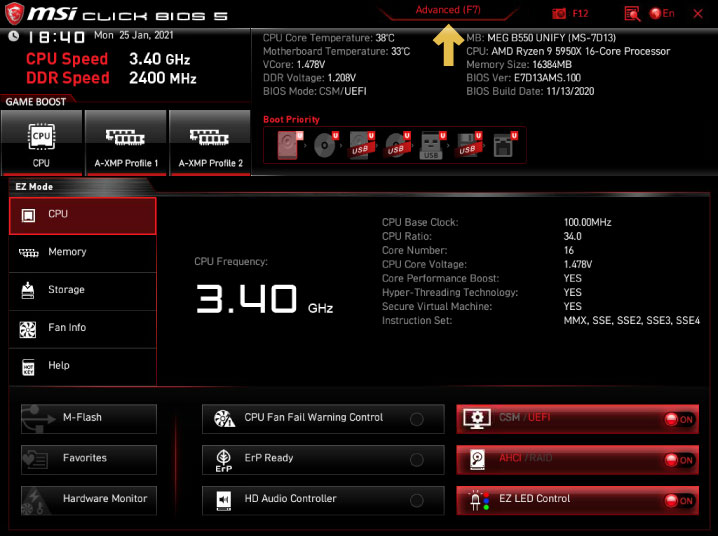Click the Instruction Set MMX, SSE list
This screenshot has height=536, width=718.
[631, 320]
